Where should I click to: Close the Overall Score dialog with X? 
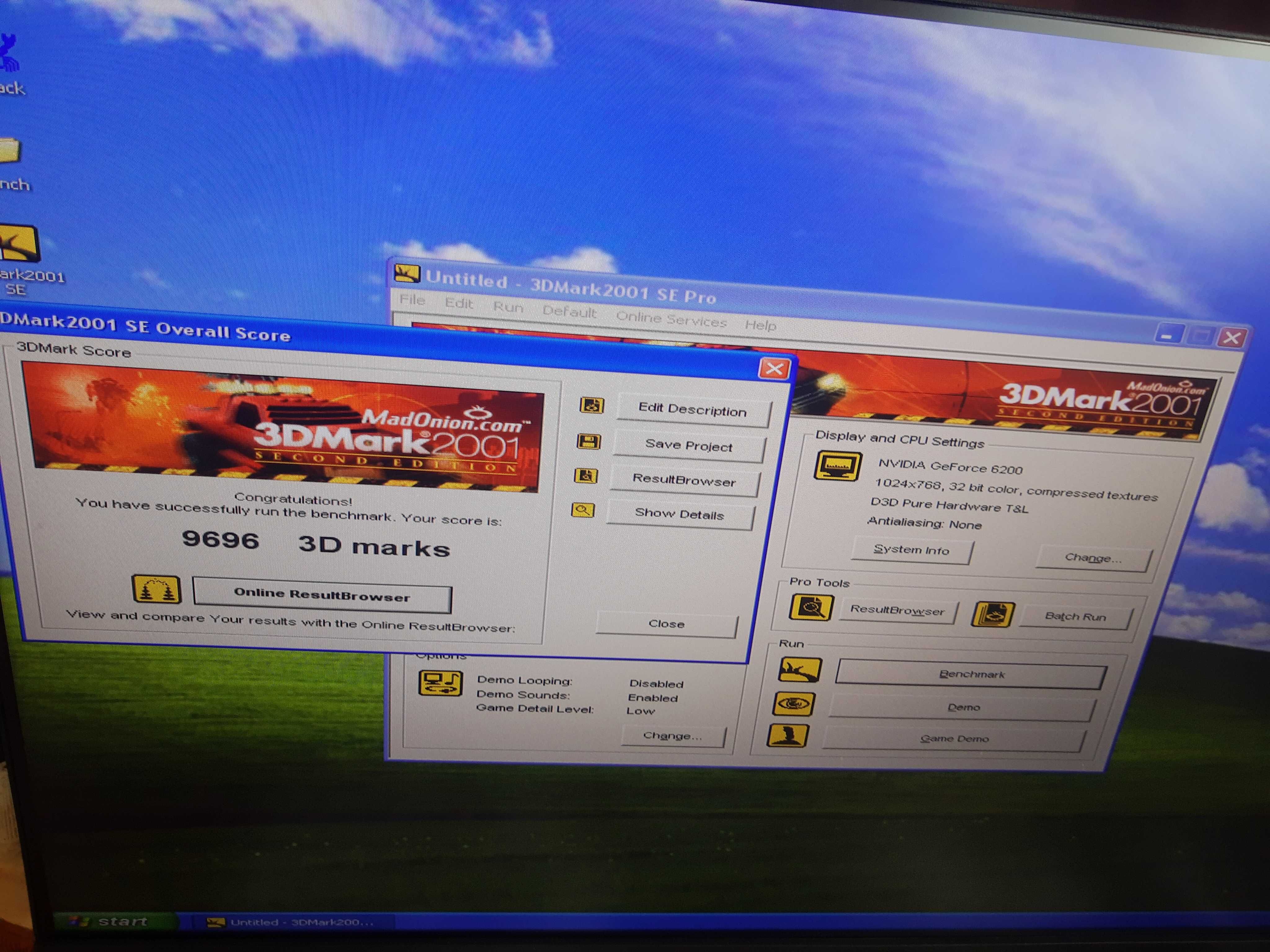coord(774,369)
